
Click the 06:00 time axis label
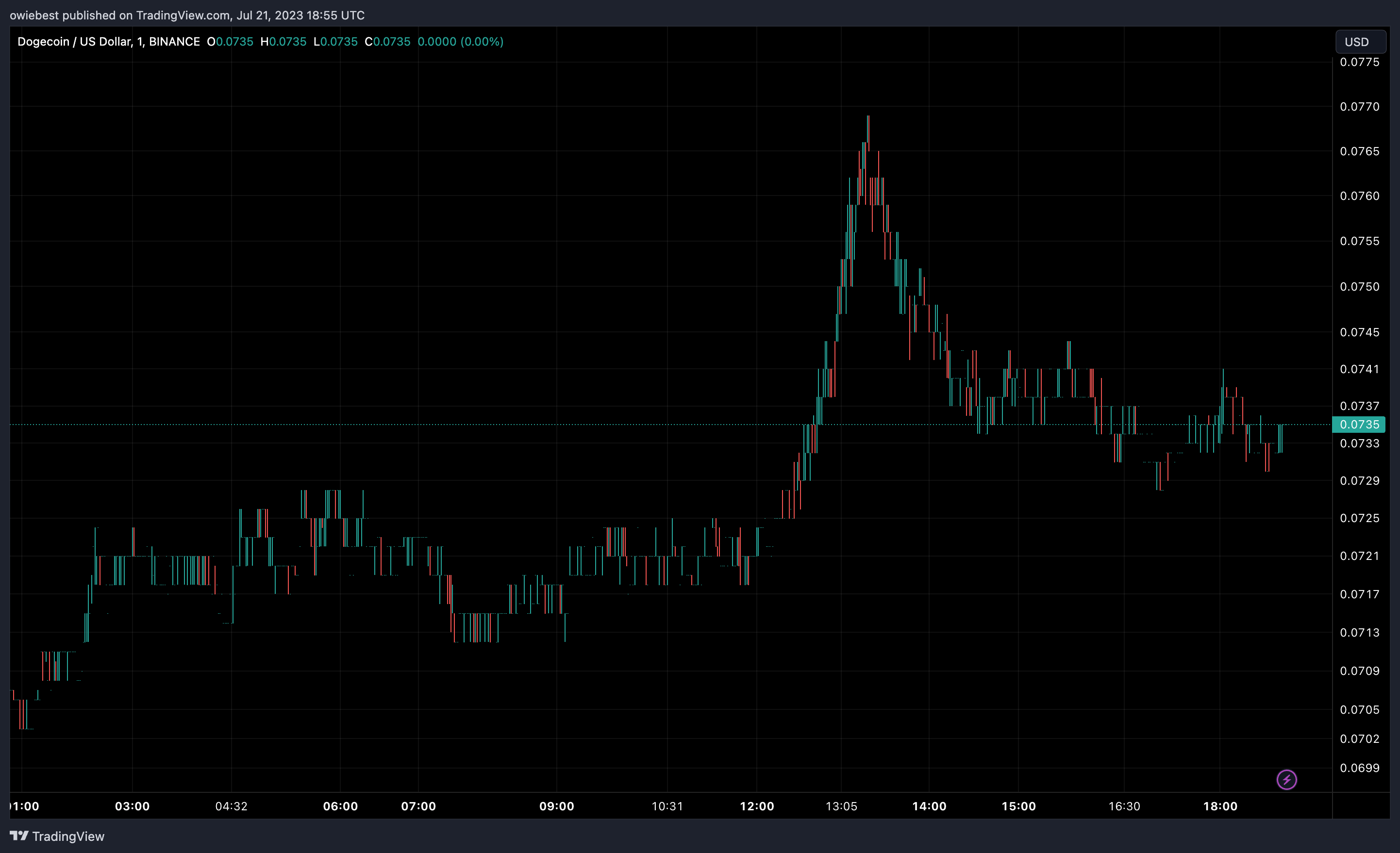pos(340,806)
